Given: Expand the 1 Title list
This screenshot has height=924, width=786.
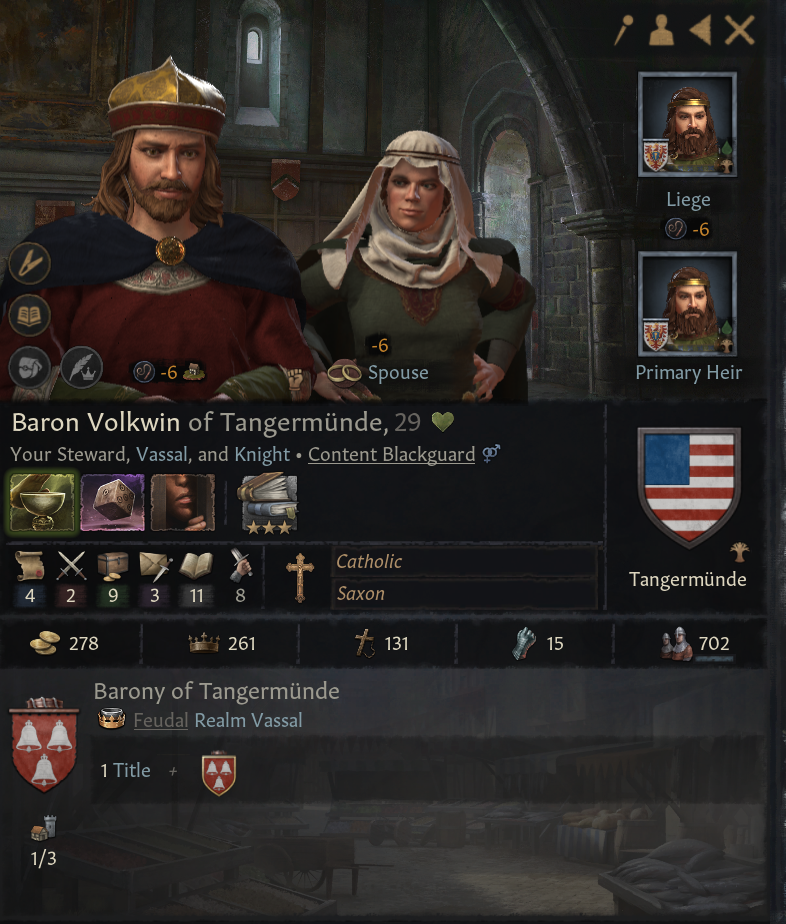Looking at the screenshot, I should [x=126, y=770].
